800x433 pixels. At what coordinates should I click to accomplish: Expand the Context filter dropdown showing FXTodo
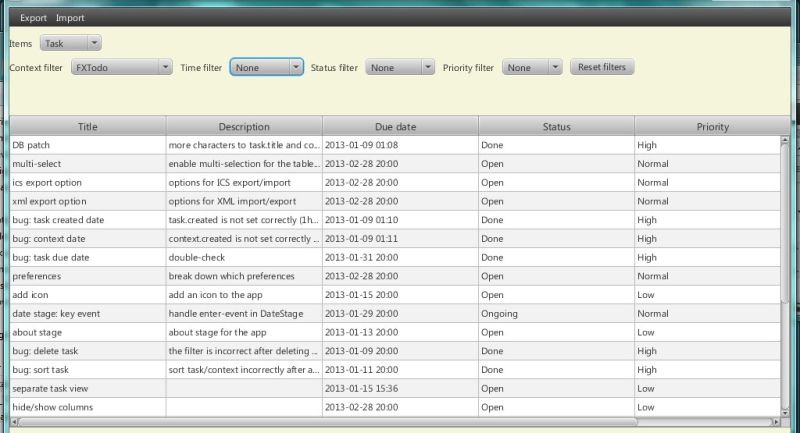(x=121, y=67)
